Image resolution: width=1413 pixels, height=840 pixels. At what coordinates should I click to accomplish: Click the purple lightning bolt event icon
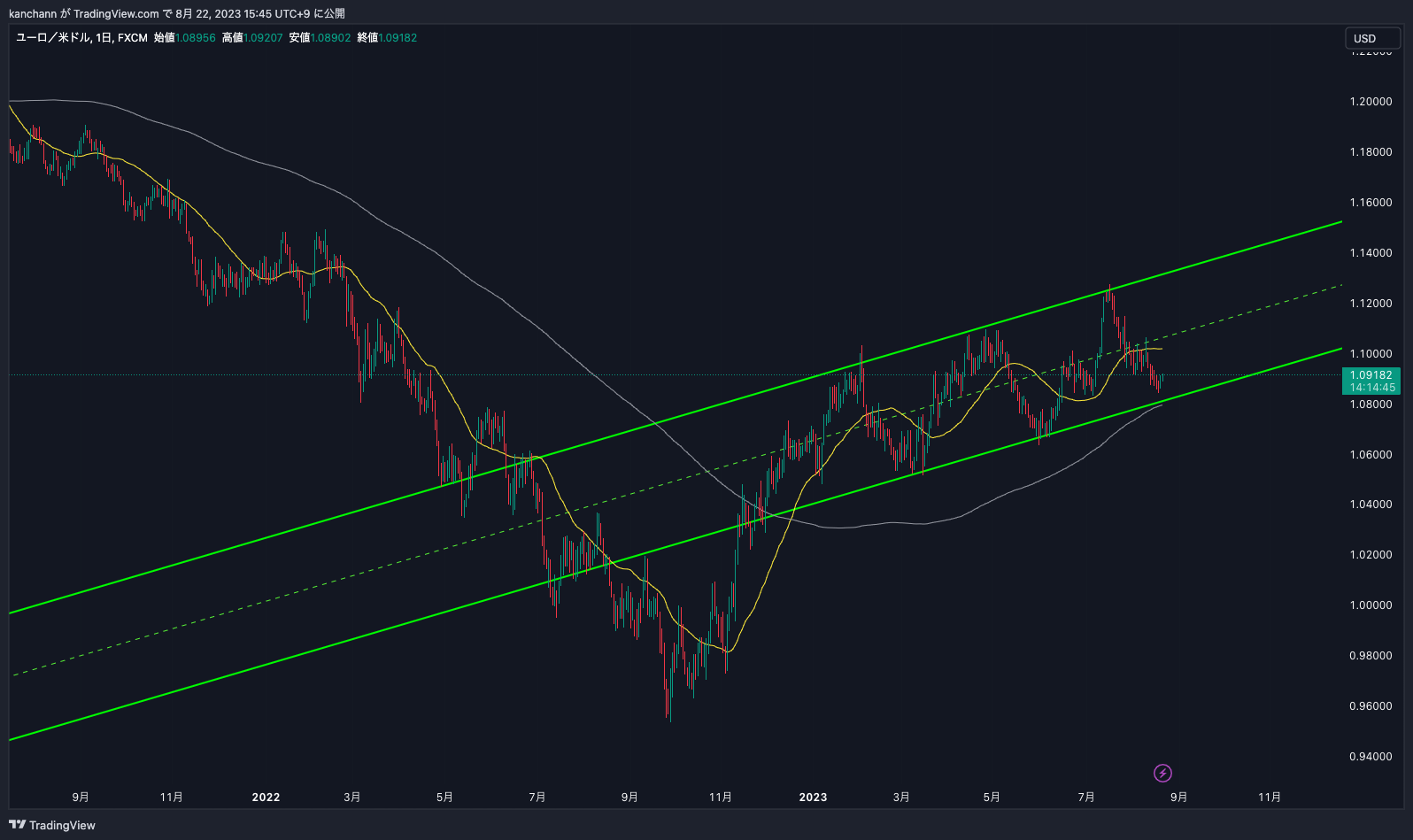[x=1162, y=774]
